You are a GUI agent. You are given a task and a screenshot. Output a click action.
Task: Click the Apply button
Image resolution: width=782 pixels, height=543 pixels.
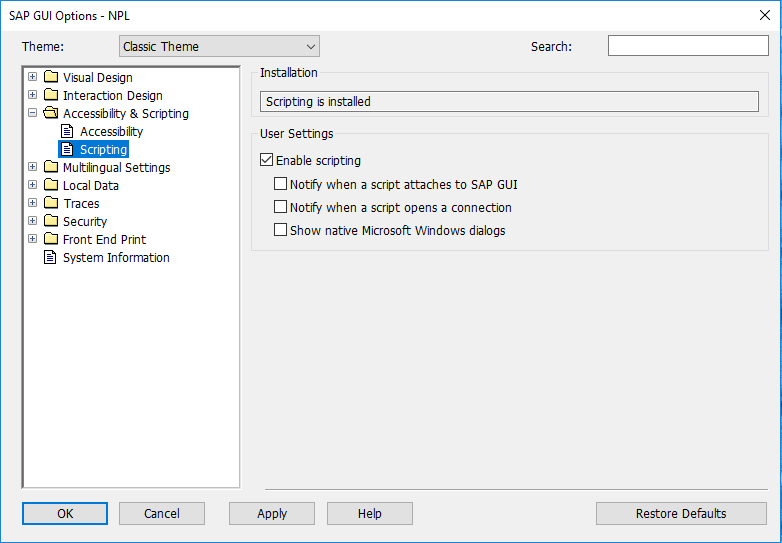pos(272,514)
